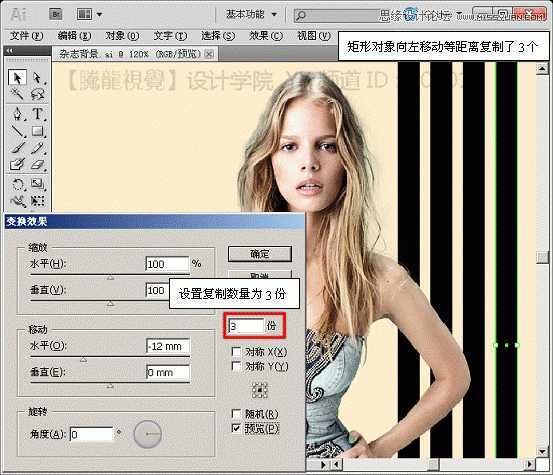Click the rotation angle dial

(x=148, y=434)
